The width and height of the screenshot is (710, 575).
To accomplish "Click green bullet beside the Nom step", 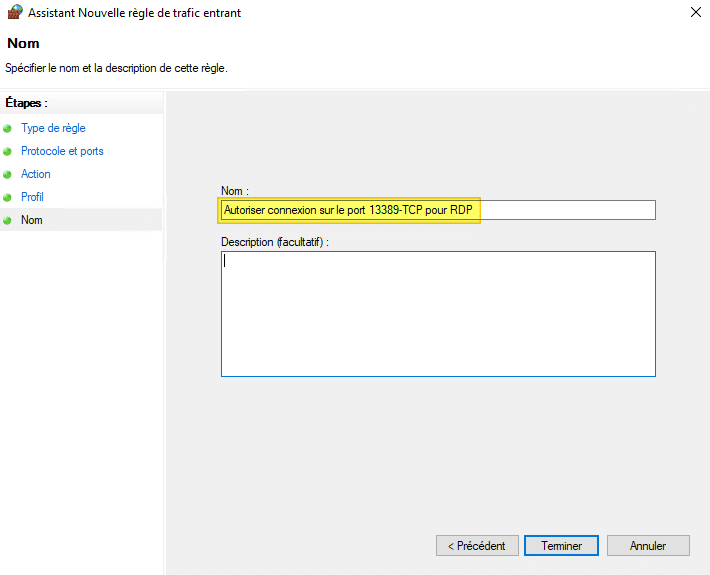I will [x=8, y=221].
